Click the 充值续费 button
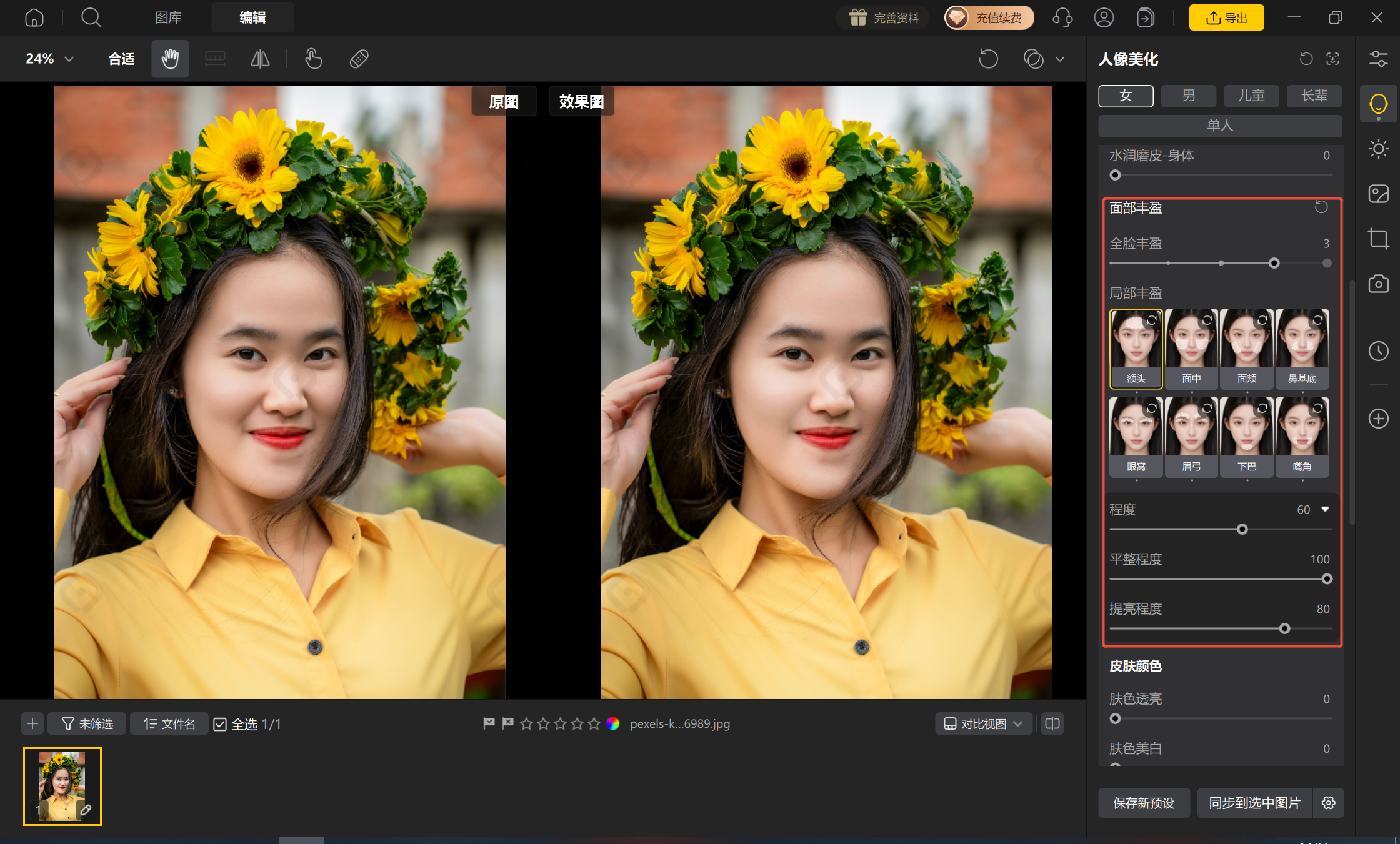Image resolution: width=1400 pixels, height=844 pixels. (989, 17)
